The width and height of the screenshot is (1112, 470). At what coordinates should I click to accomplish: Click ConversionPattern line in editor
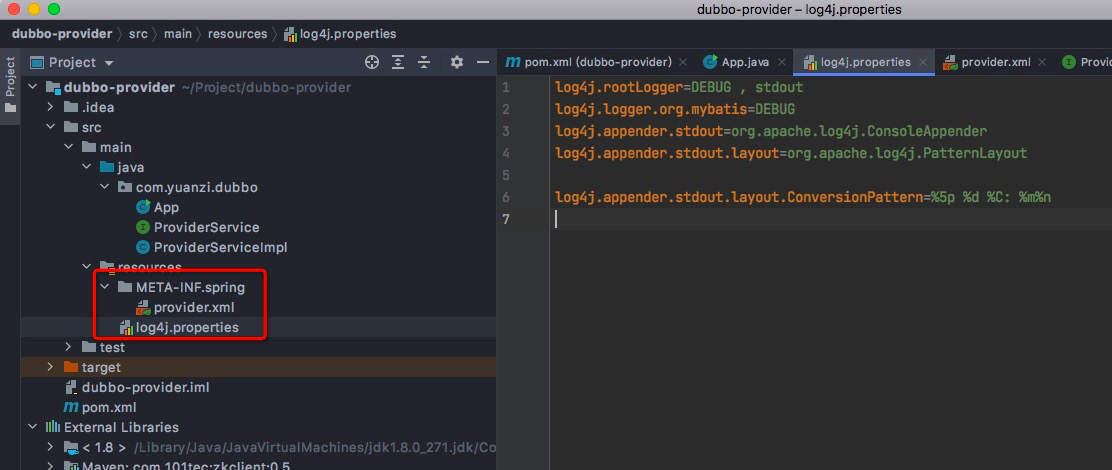point(803,197)
